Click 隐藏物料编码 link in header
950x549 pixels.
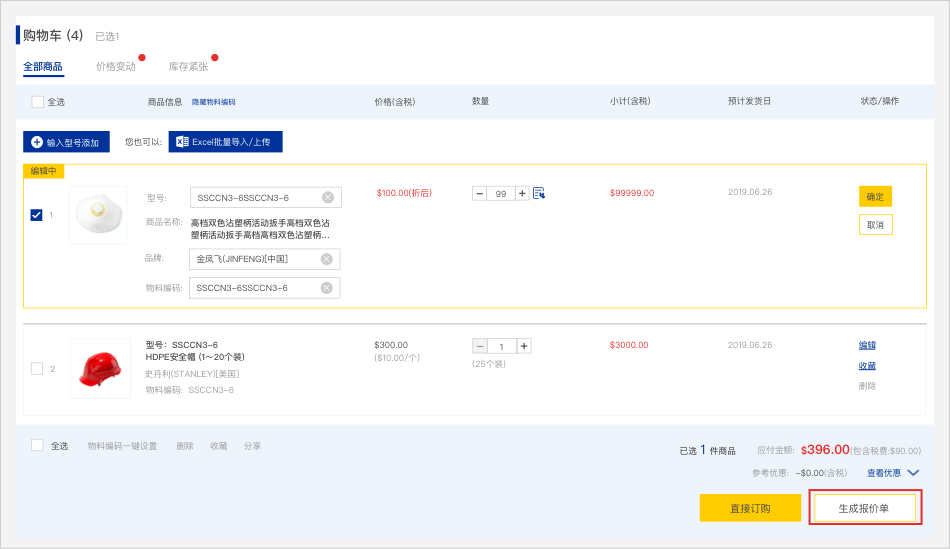click(213, 102)
